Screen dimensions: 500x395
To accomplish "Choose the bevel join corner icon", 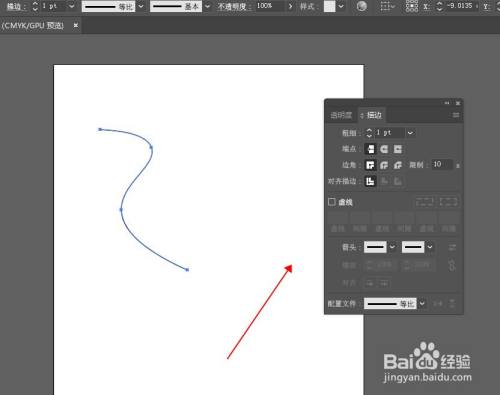I will click(x=398, y=165).
